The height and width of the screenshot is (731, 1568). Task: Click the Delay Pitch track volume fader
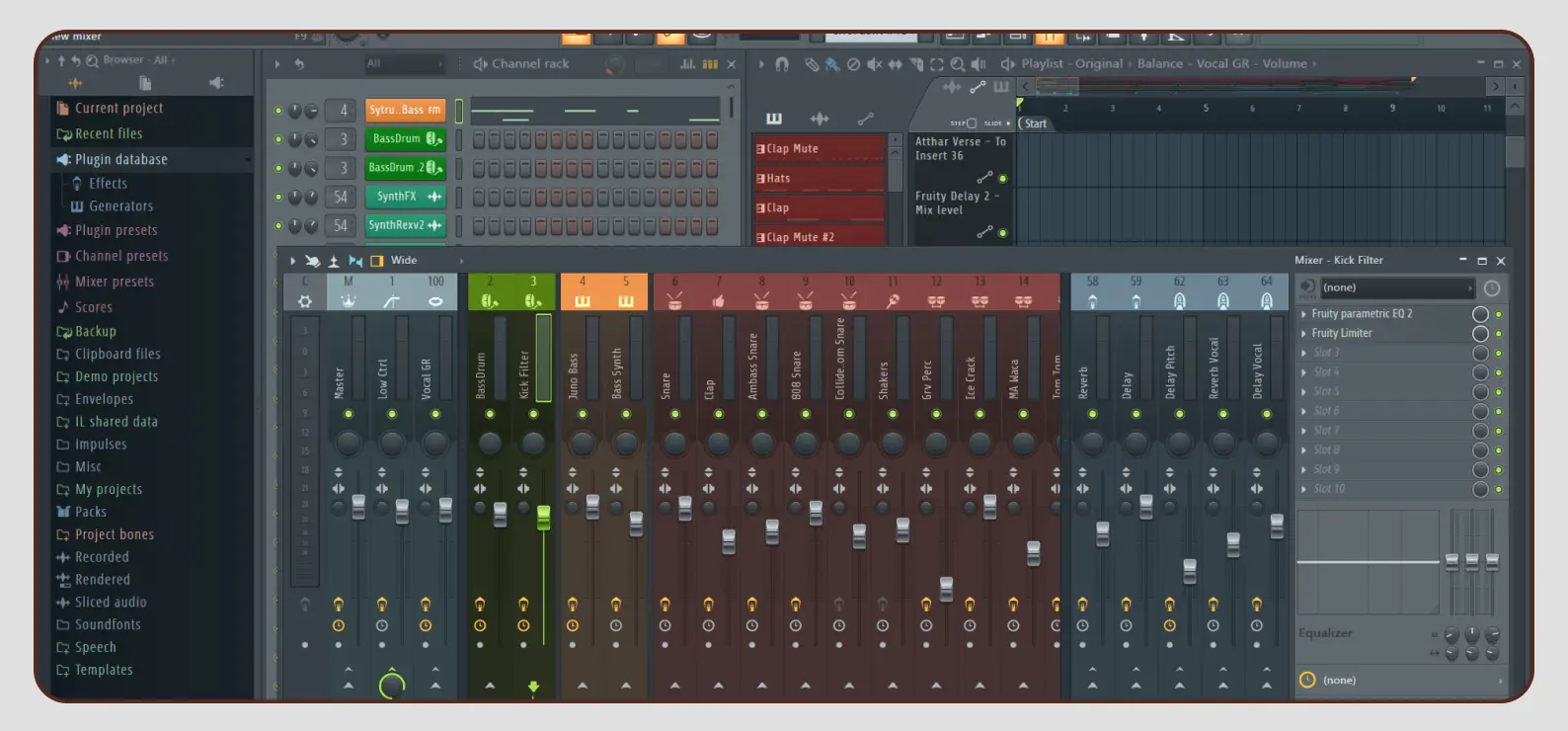tap(1190, 571)
